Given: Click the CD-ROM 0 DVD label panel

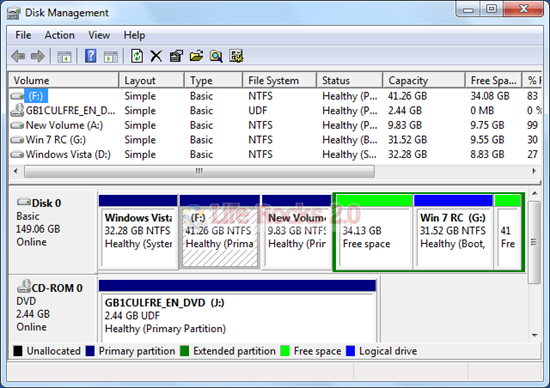Looking at the screenshot, I should pos(53,309).
